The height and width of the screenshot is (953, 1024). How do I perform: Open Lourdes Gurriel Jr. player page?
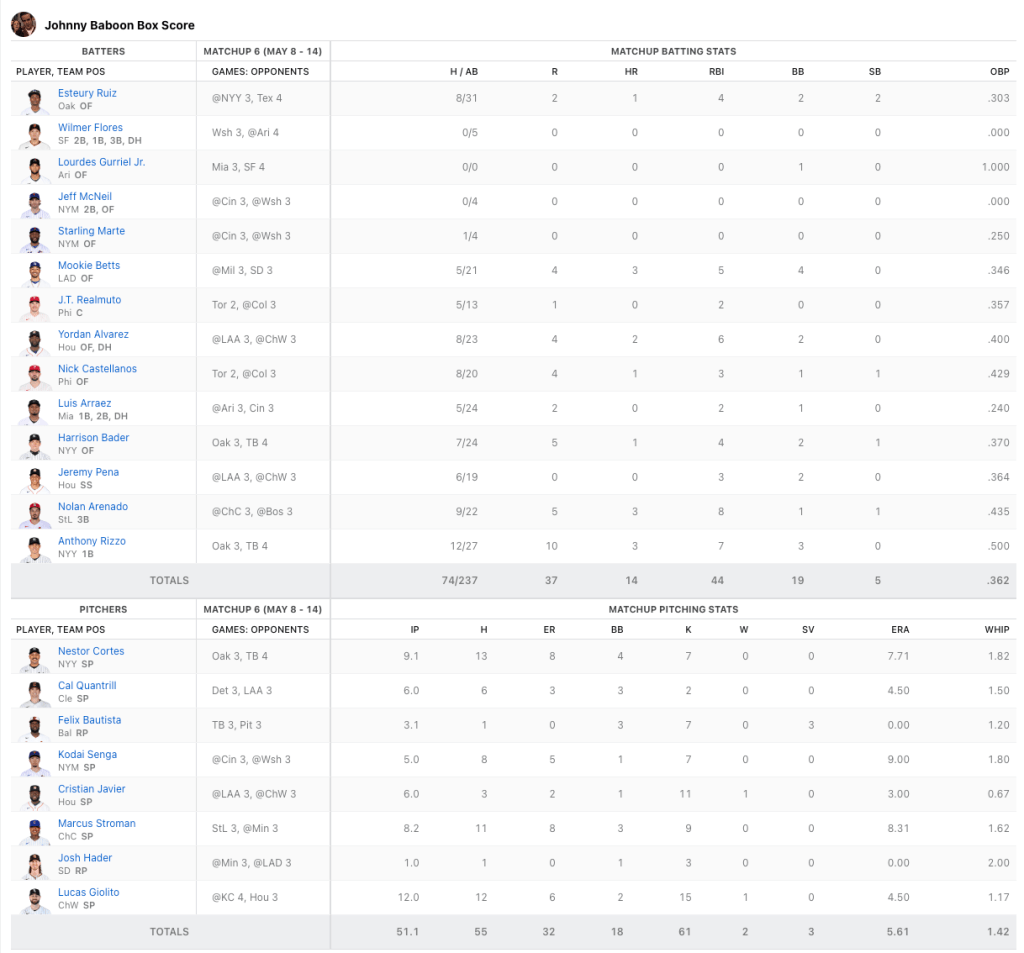coord(101,162)
